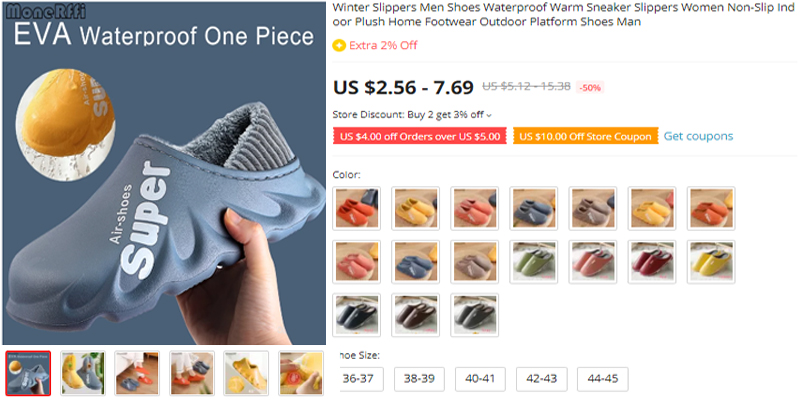Select shoe size 36-37

tap(359, 379)
